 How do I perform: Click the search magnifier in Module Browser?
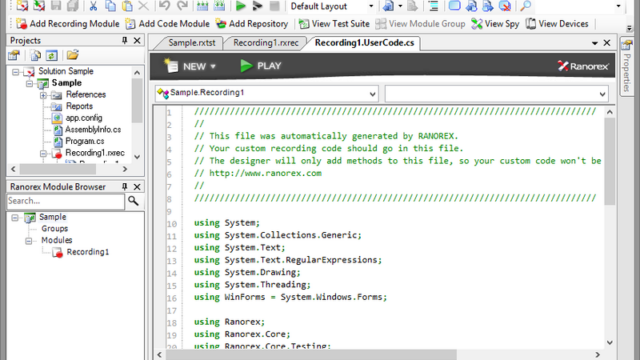[133, 201]
